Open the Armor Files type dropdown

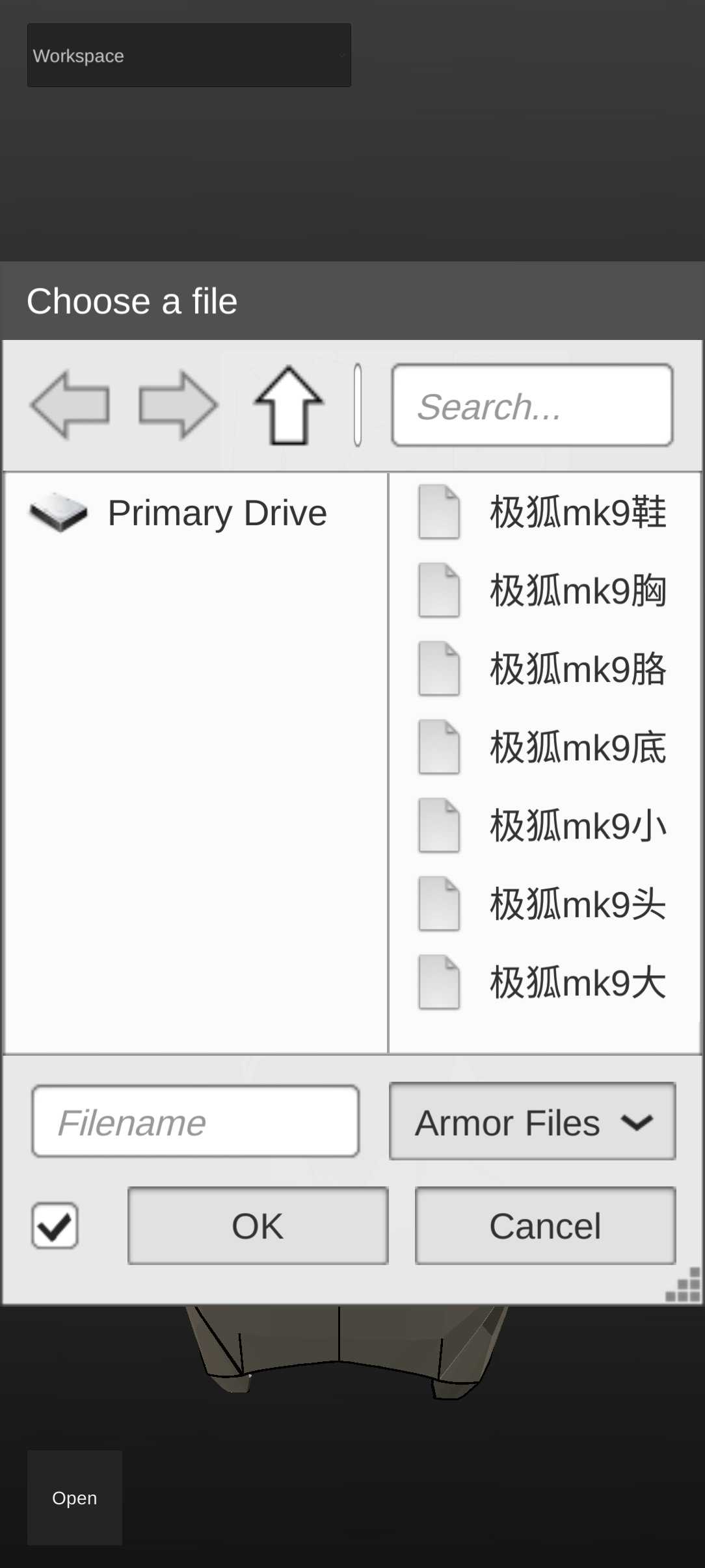click(x=532, y=1122)
